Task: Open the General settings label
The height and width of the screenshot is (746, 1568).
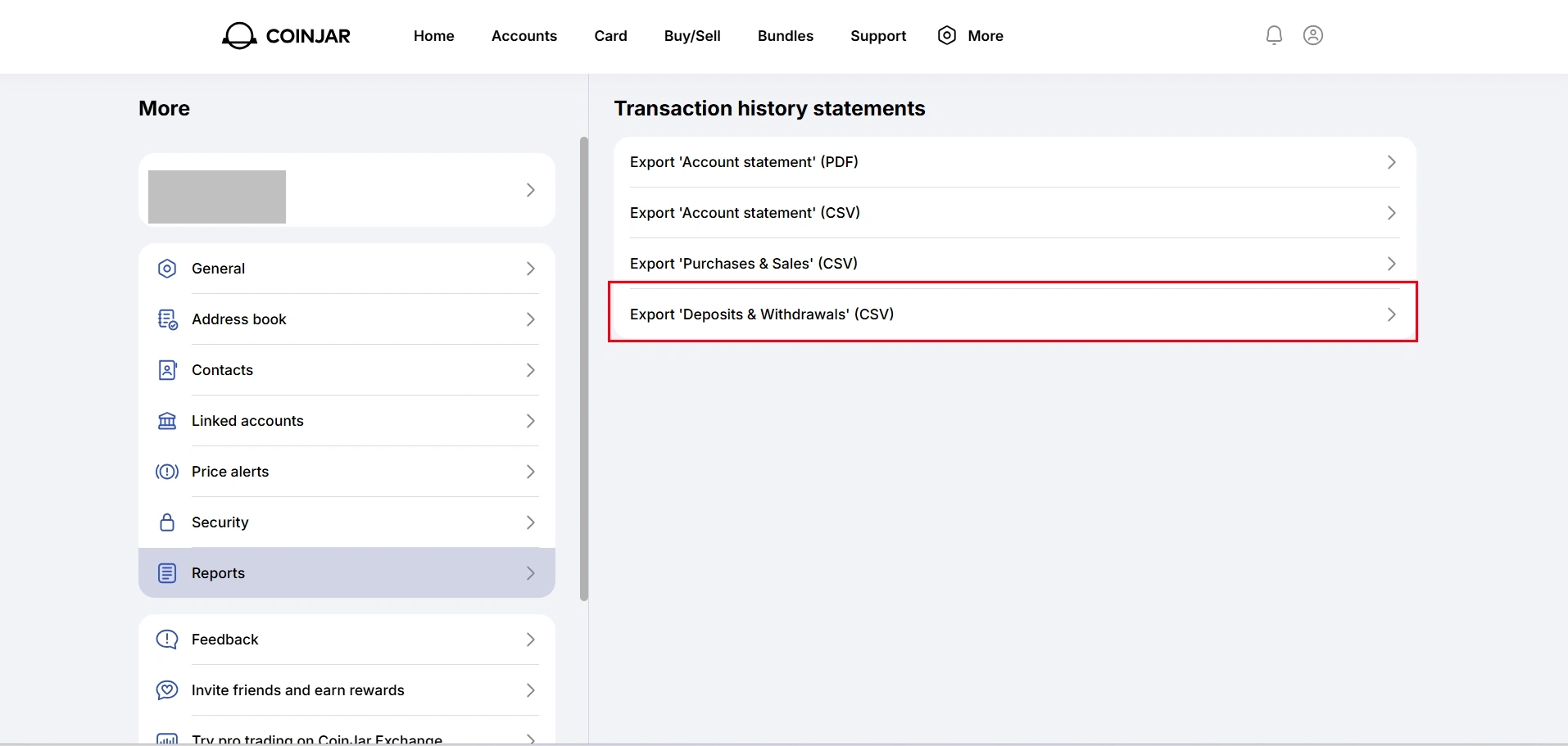Action: click(218, 269)
